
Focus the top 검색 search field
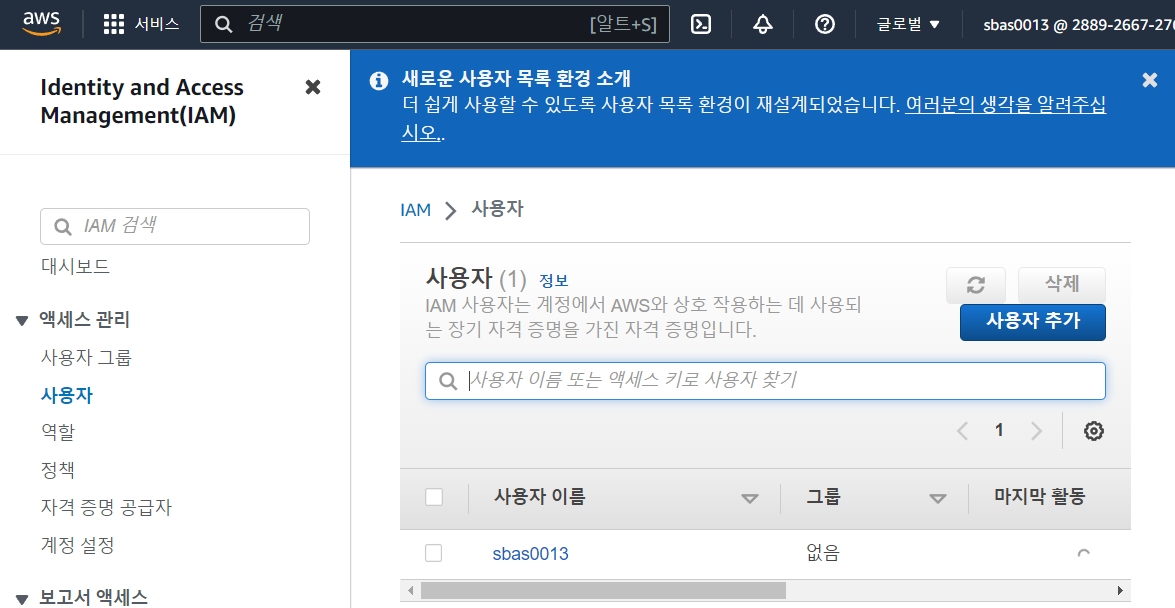pyautogui.click(x=435, y=24)
